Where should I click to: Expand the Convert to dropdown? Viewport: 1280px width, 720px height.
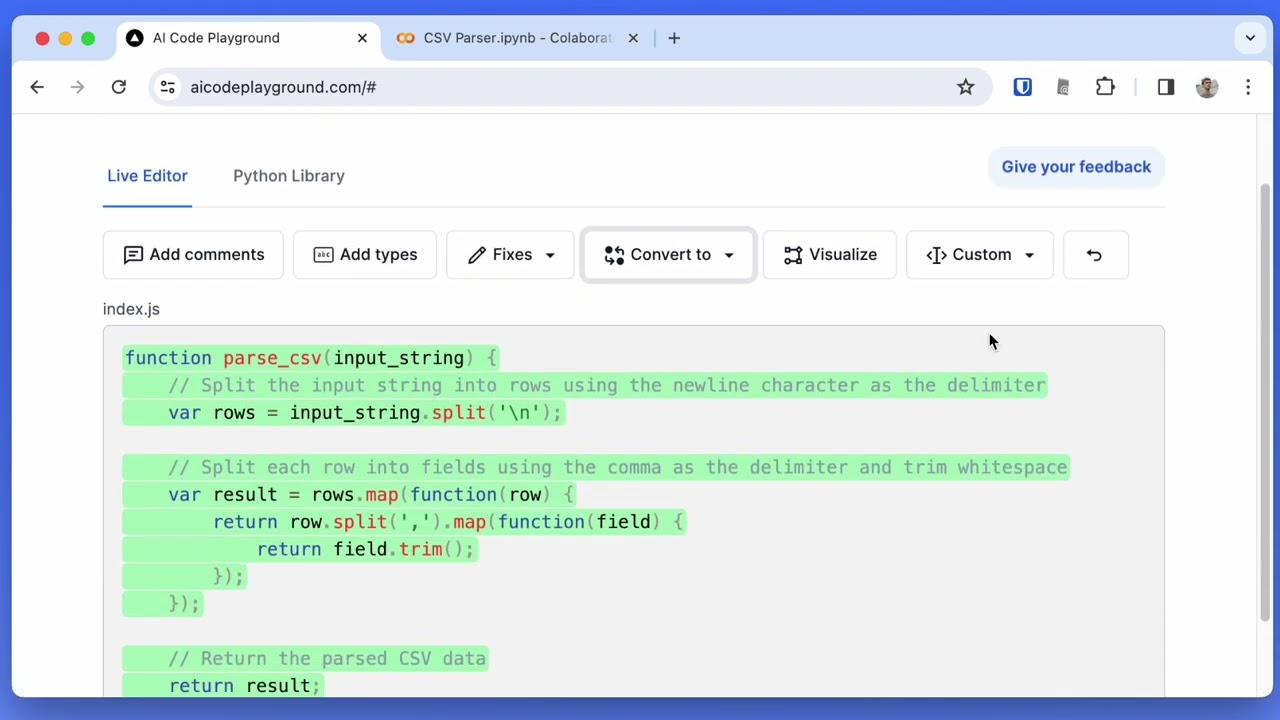tap(669, 255)
